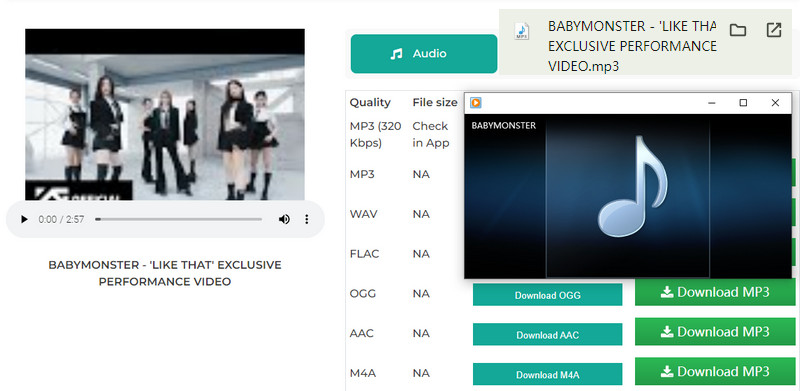The width and height of the screenshot is (800, 391).
Task: Click the Download AAC button
Action: [547, 335]
